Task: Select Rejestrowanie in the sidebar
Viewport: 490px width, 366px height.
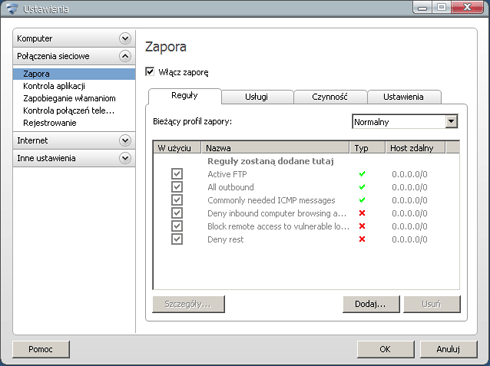Action: [x=50, y=123]
